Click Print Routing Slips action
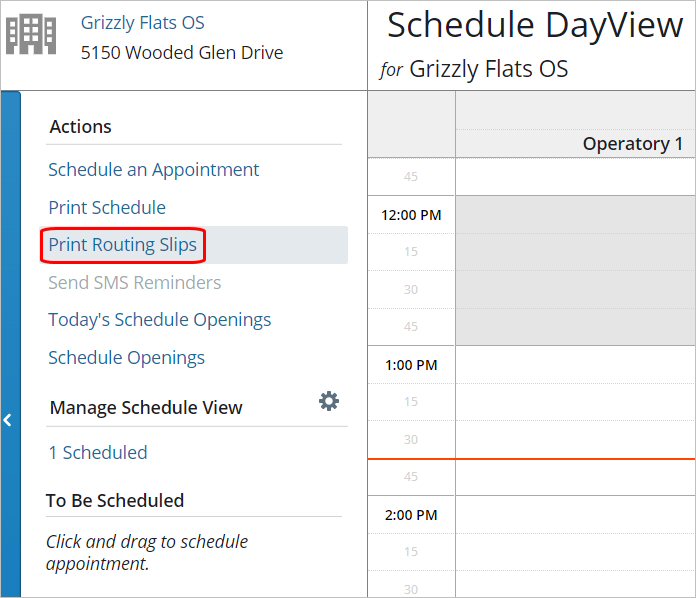The width and height of the screenshot is (696, 598). pos(123,245)
